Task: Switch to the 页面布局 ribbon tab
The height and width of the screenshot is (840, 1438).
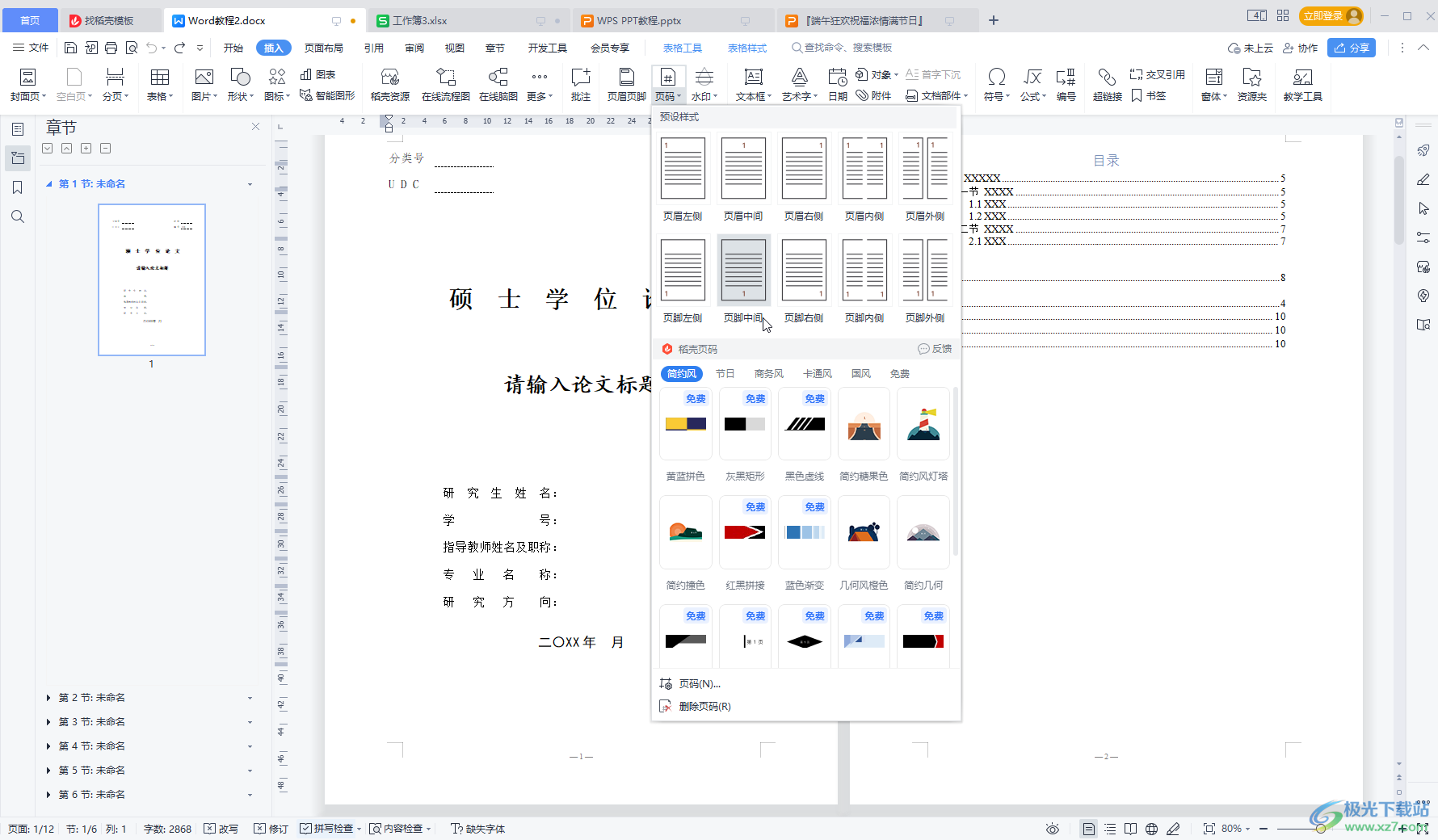Action: click(324, 48)
